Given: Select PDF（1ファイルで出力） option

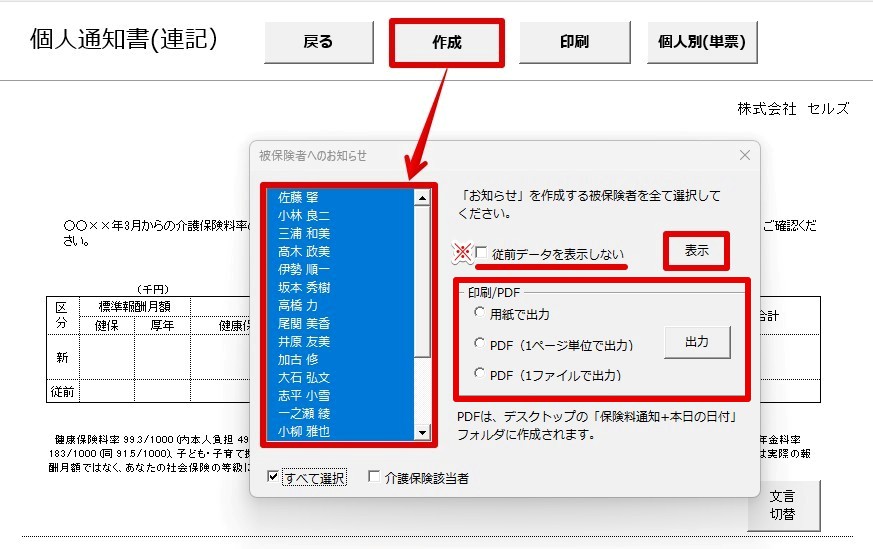Looking at the screenshot, I should click(x=479, y=373).
